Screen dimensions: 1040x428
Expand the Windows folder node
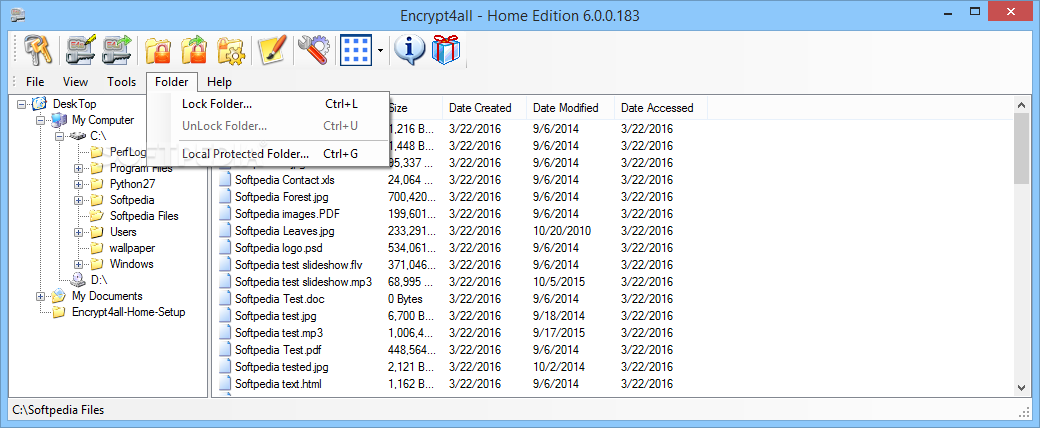click(78, 263)
